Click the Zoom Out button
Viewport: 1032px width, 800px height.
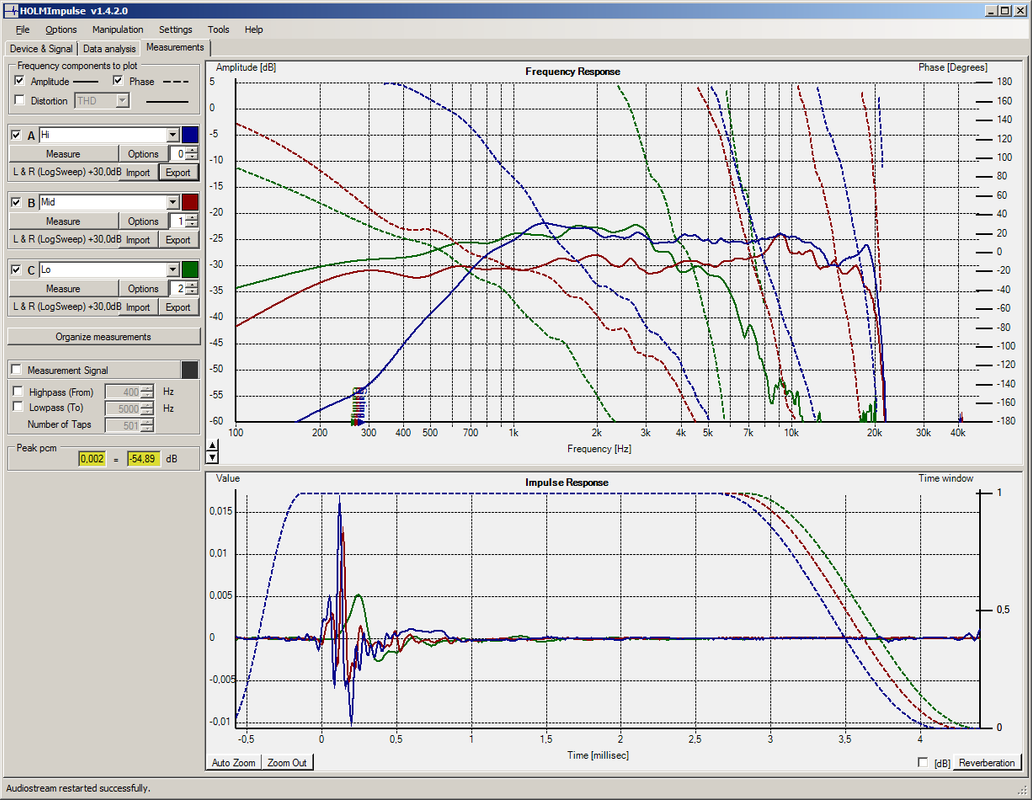[287, 762]
